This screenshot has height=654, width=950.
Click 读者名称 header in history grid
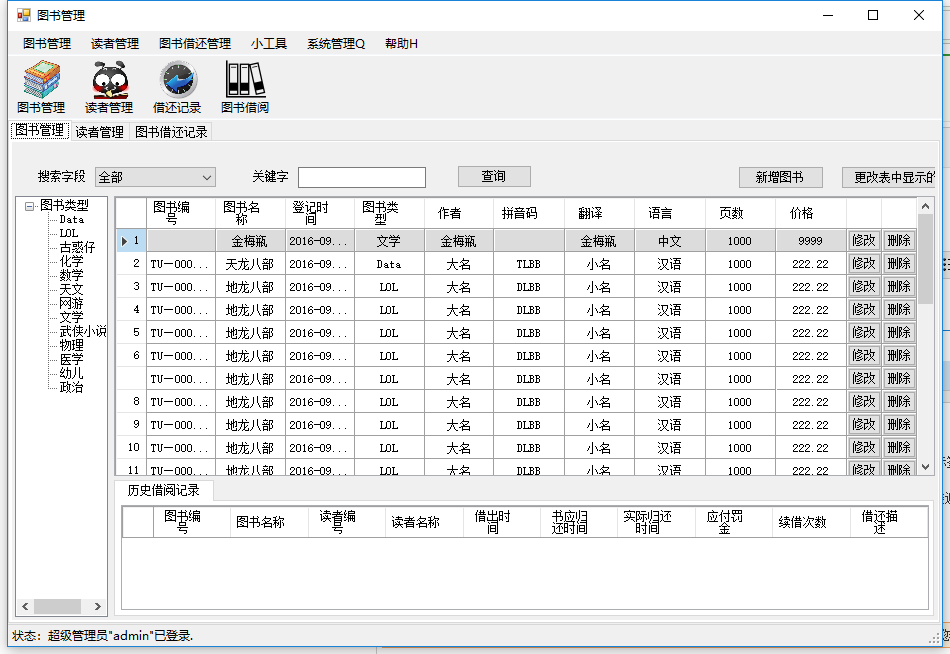pyautogui.click(x=424, y=522)
